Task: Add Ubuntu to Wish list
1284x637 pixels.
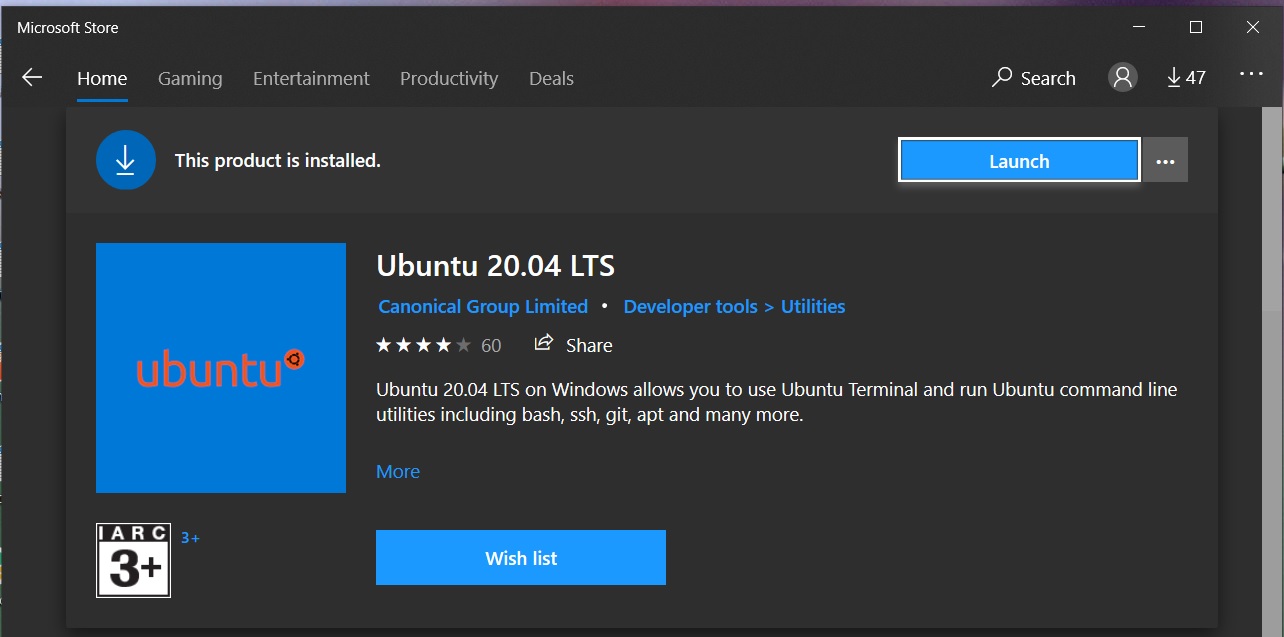Action: [x=521, y=558]
